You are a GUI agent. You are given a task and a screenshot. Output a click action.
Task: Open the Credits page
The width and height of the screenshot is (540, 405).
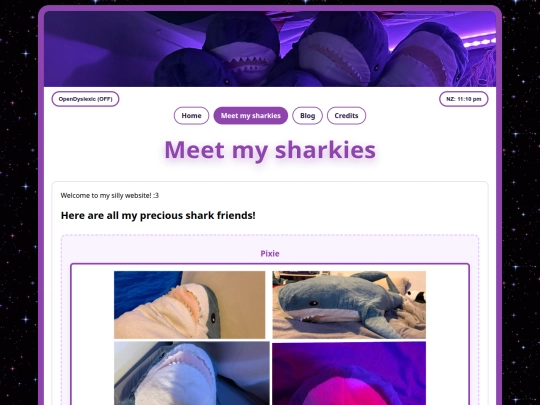point(346,116)
